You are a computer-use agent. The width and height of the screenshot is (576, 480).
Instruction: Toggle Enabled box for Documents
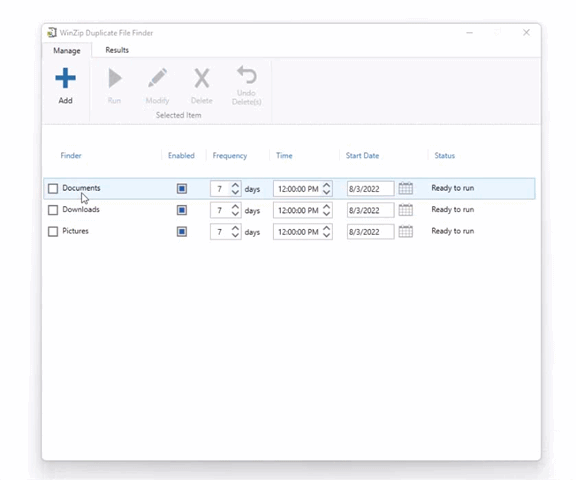182,189
